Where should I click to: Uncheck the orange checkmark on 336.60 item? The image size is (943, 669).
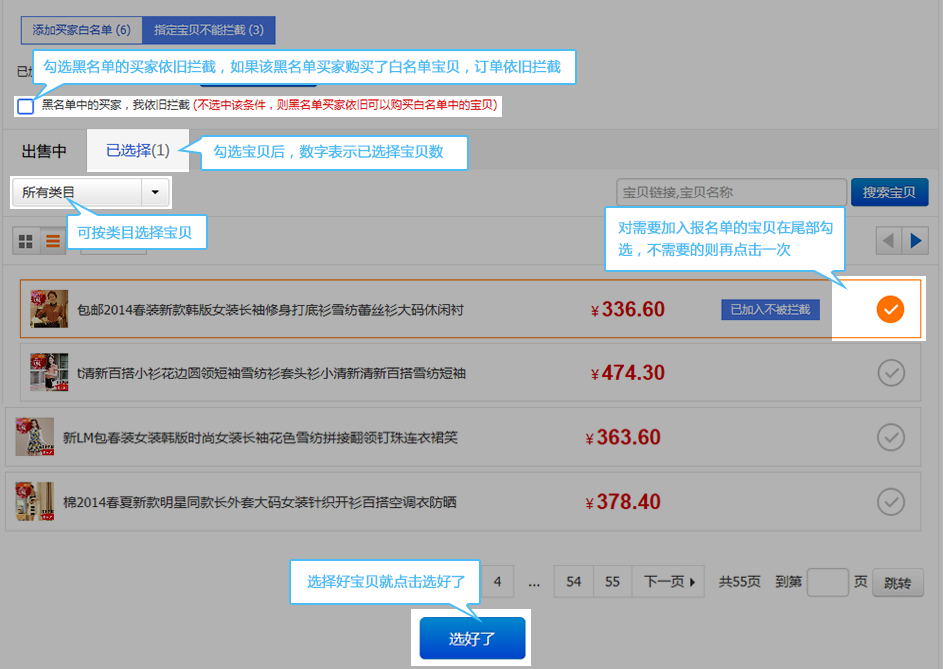(890, 309)
